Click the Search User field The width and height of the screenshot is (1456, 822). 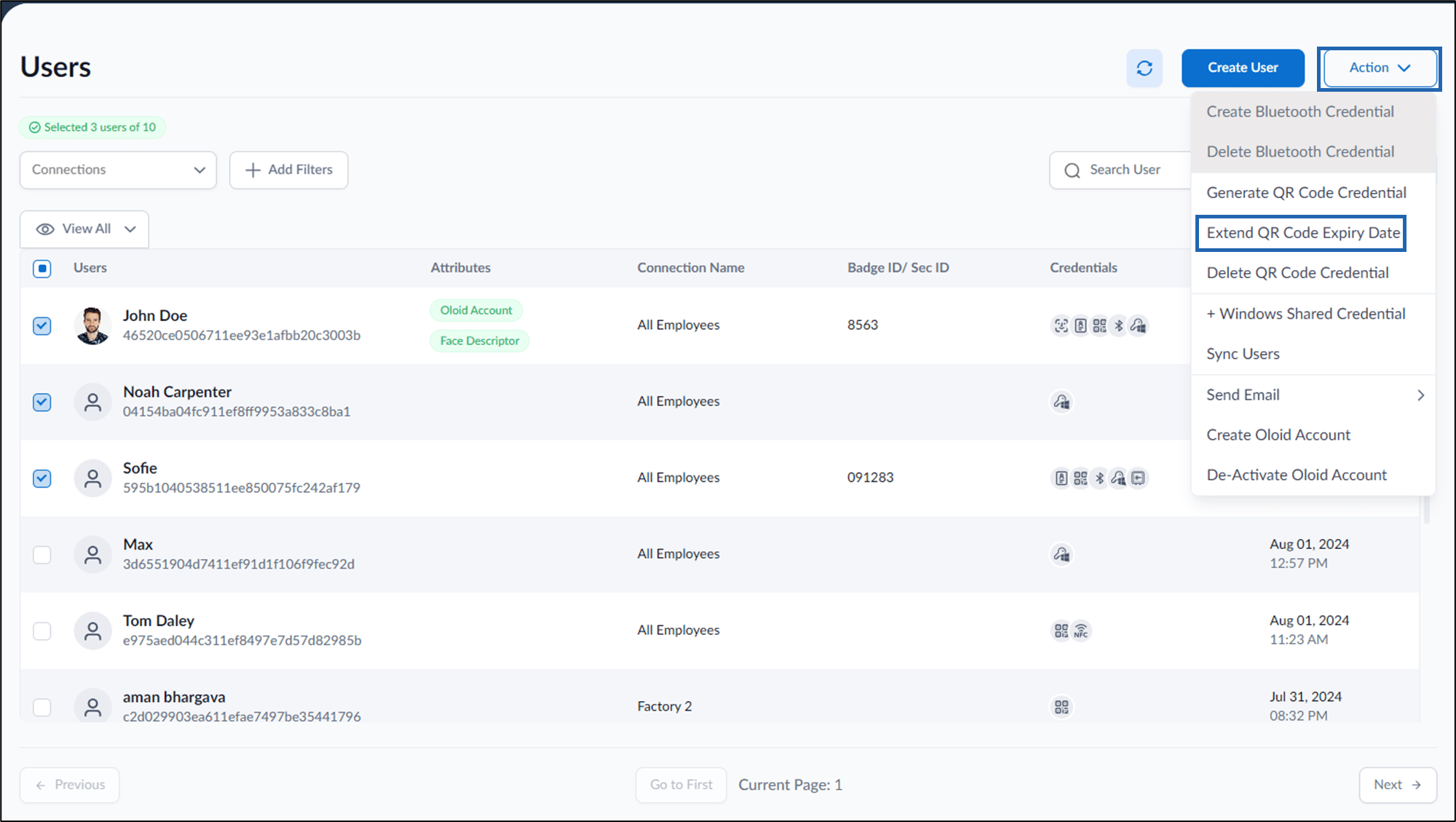1121,170
